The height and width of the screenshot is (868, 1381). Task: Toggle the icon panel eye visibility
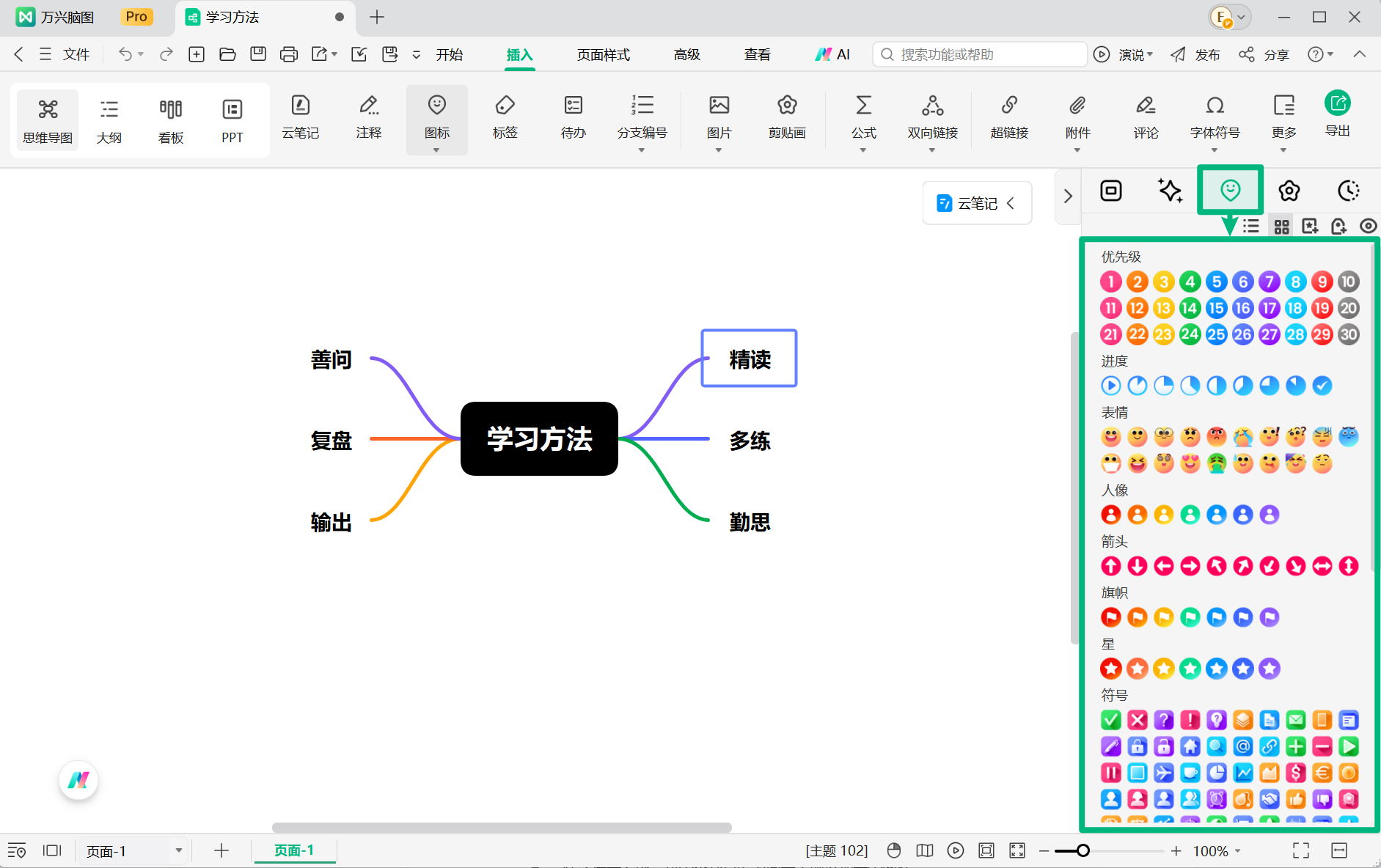point(1368,227)
